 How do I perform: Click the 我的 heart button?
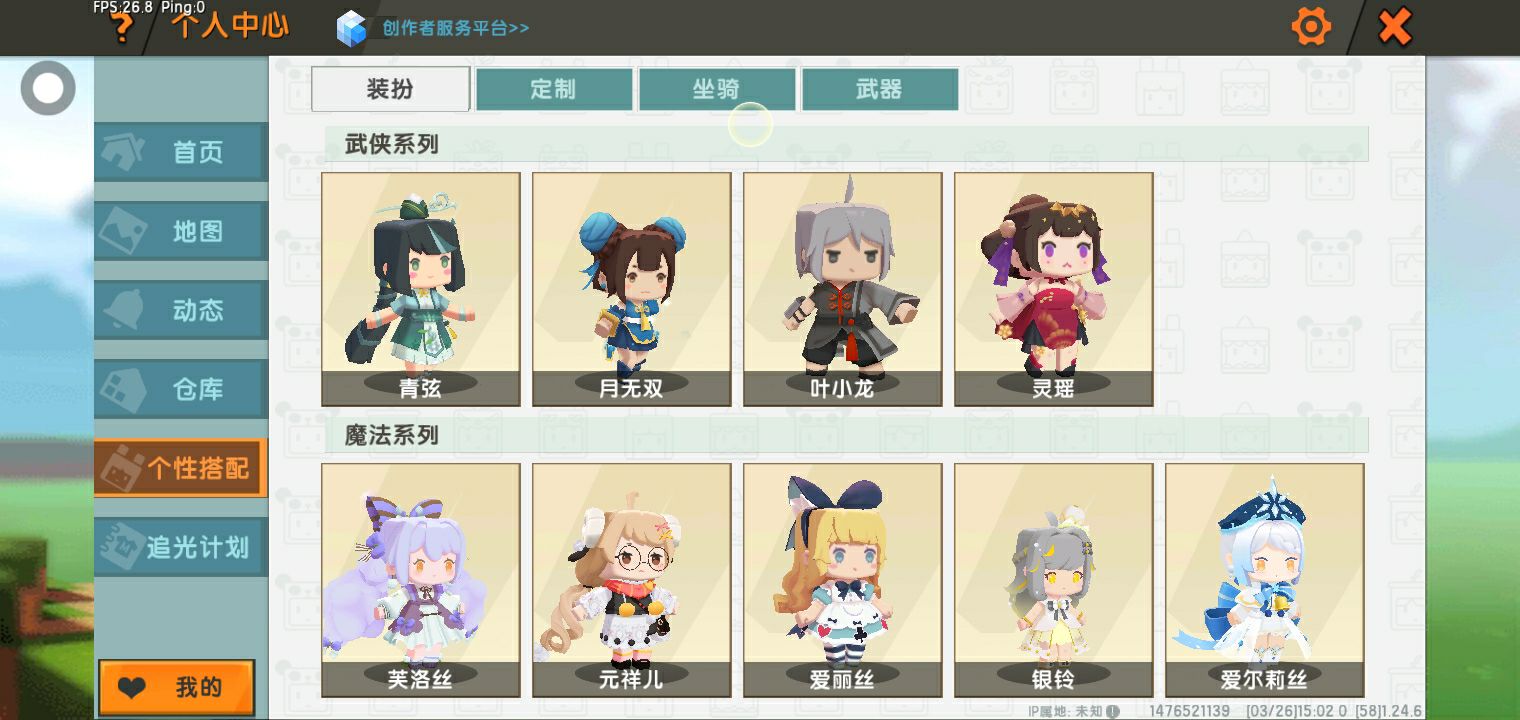[176, 687]
